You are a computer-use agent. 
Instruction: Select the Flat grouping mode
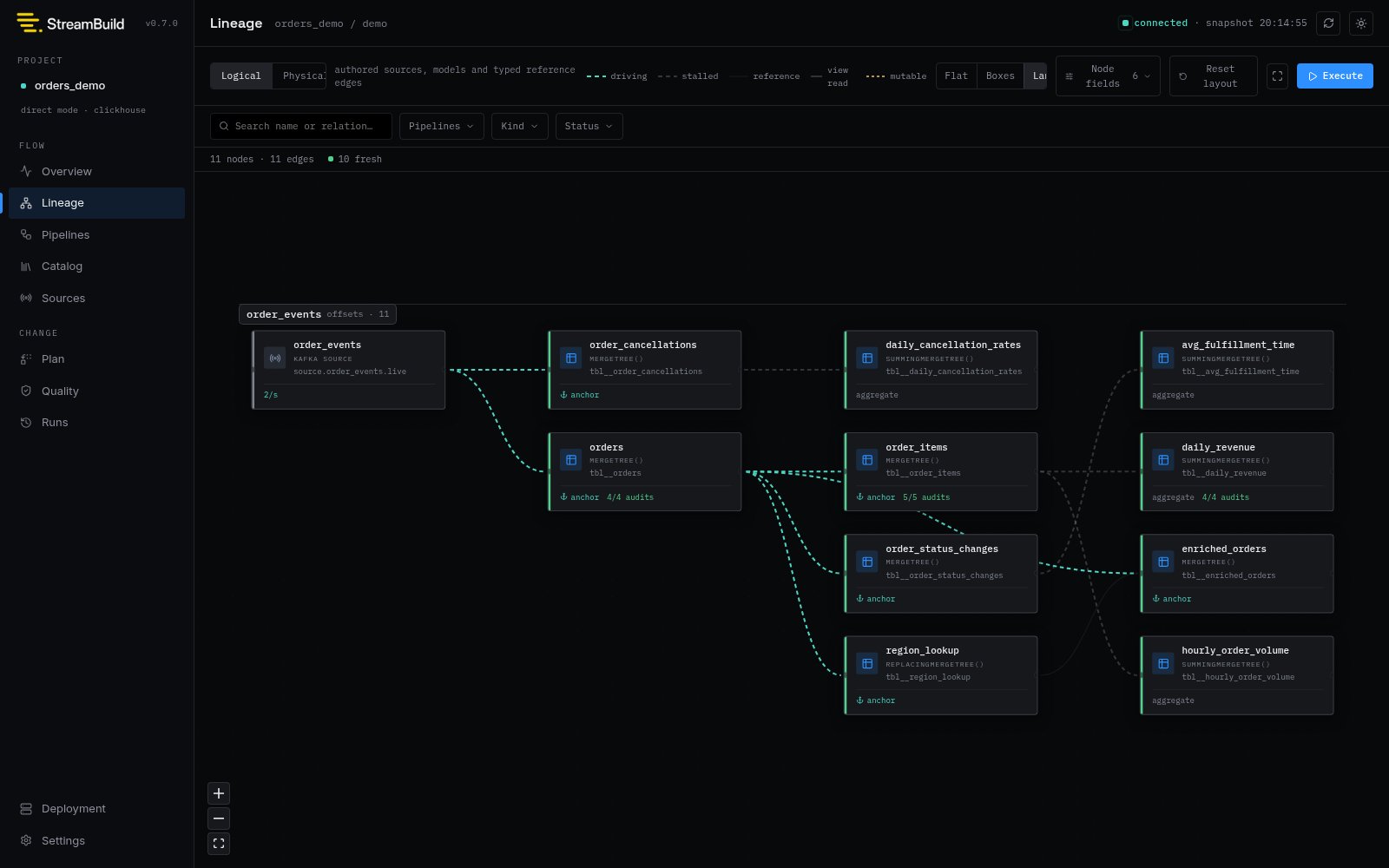point(957,76)
